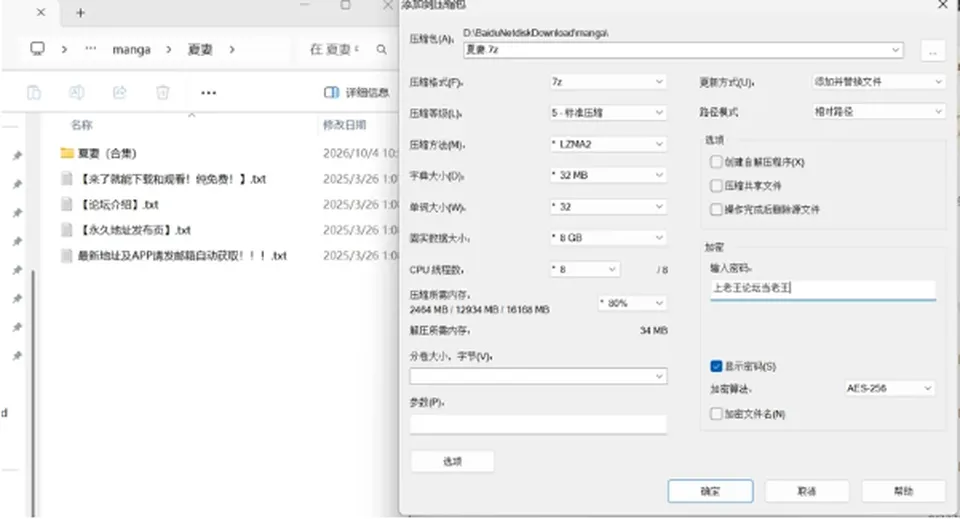Click the 选项 button below parameters

(x=452, y=461)
